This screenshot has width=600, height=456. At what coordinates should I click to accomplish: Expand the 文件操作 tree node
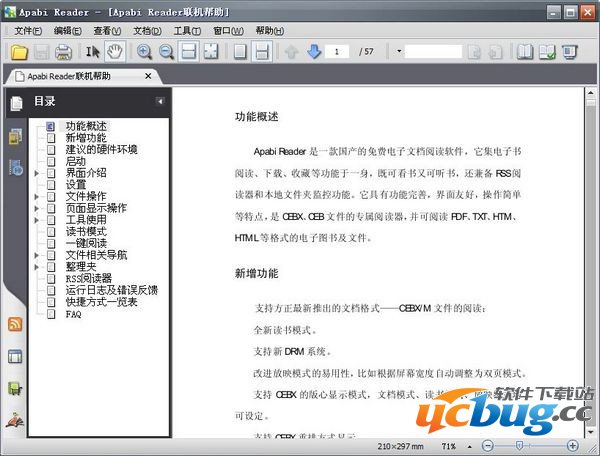pos(37,197)
